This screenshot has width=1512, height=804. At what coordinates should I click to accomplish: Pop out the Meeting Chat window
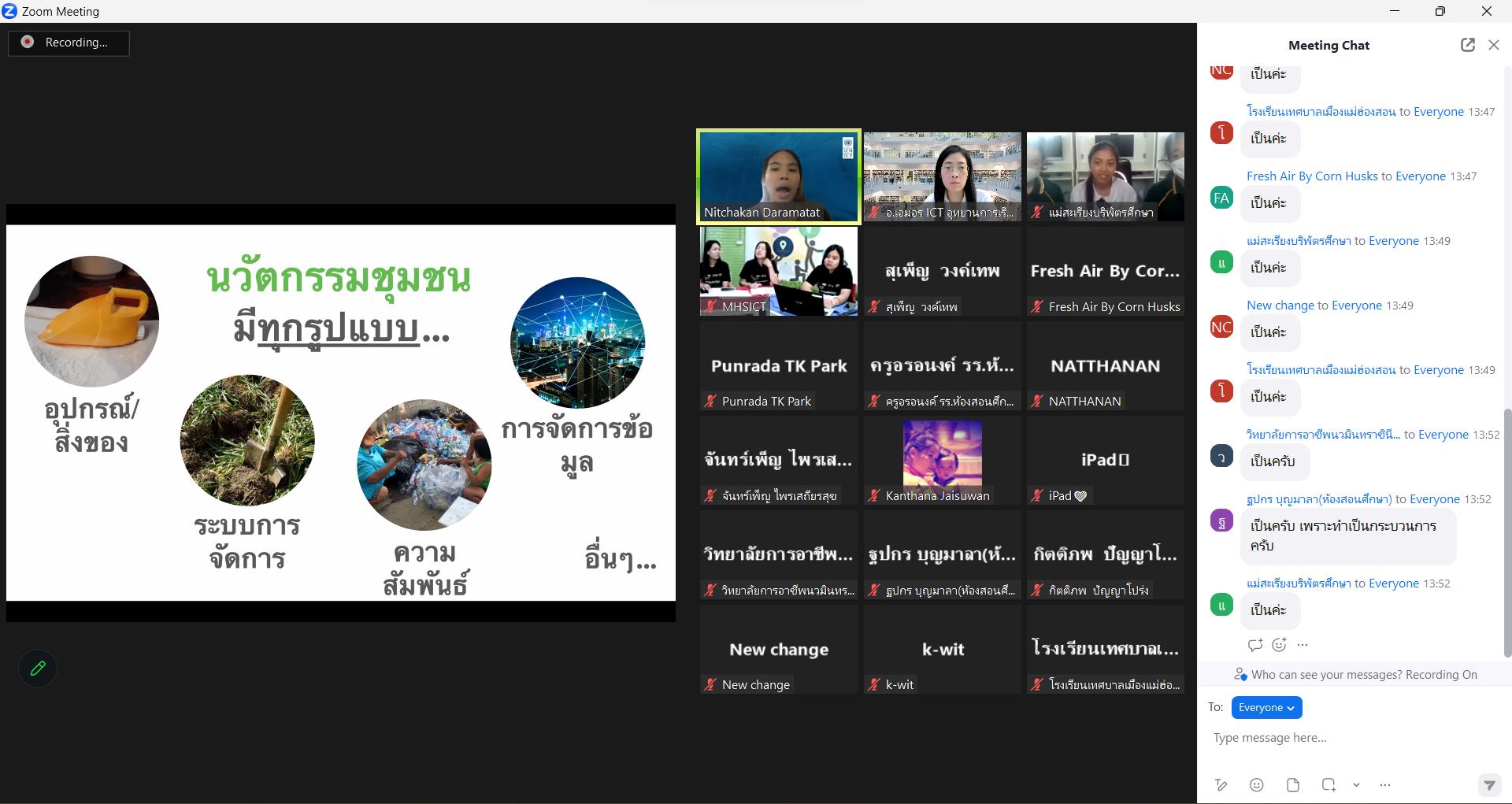[x=1467, y=45]
